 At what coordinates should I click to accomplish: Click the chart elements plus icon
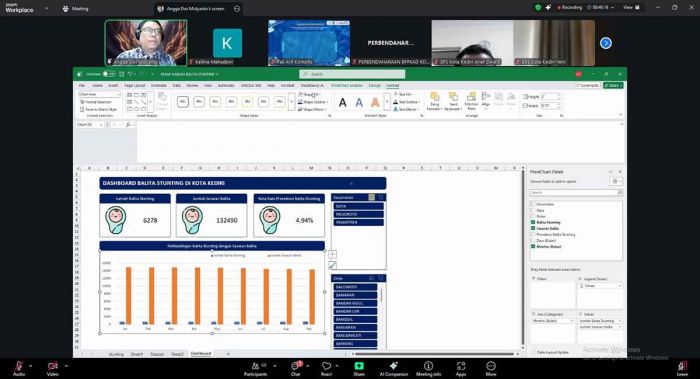tap(332, 254)
